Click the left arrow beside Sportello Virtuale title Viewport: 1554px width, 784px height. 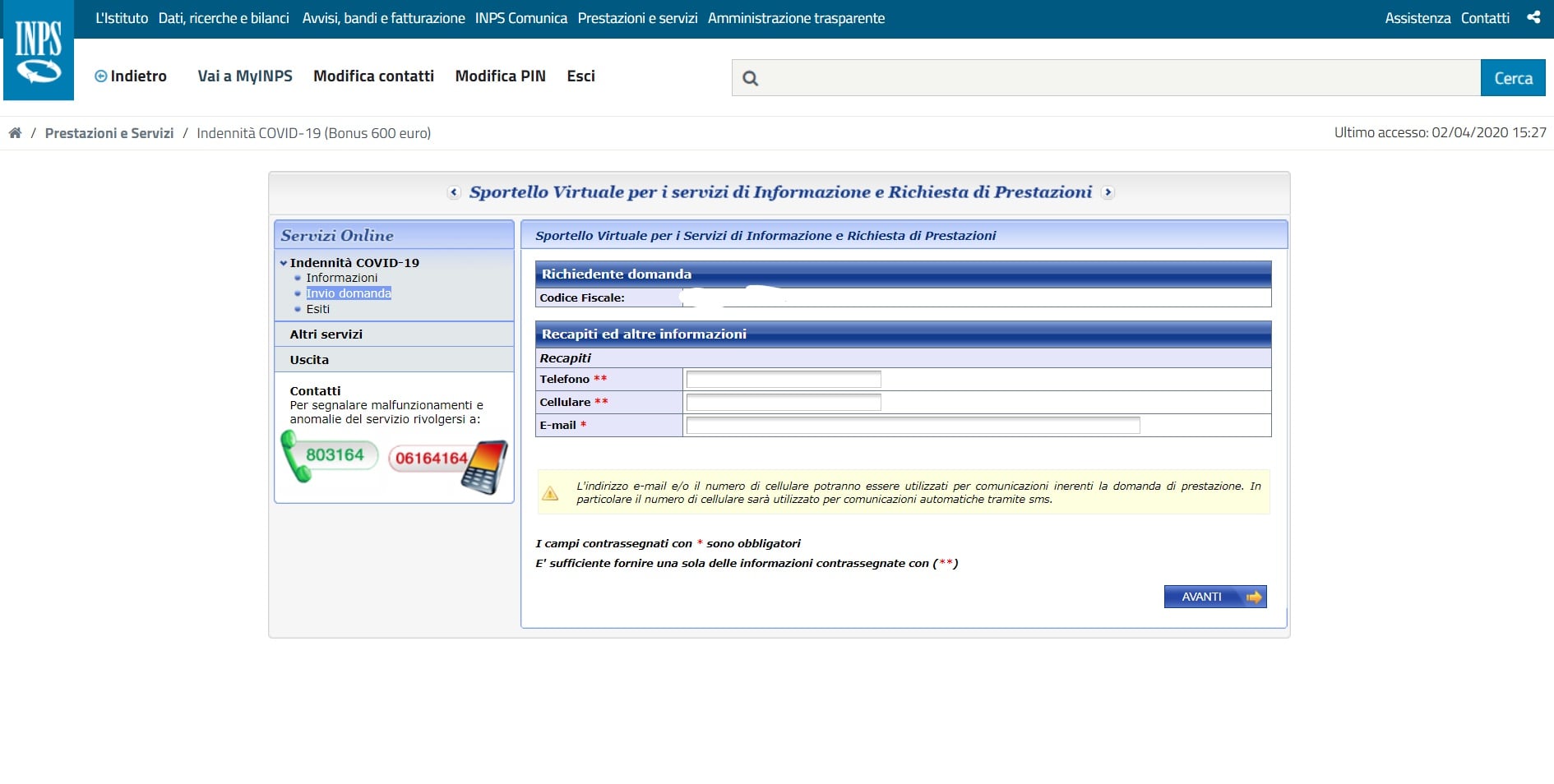[454, 192]
